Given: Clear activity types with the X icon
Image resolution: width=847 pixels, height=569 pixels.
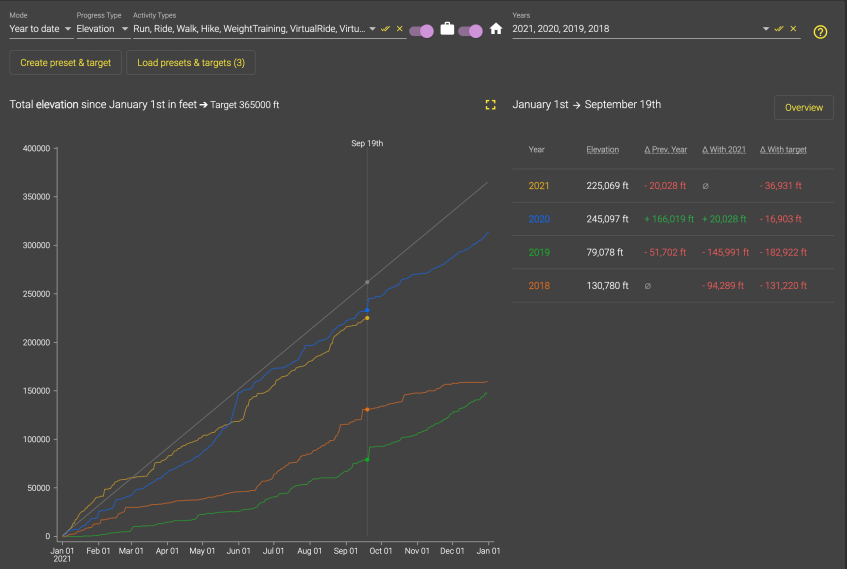Looking at the screenshot, I should 399,29.
